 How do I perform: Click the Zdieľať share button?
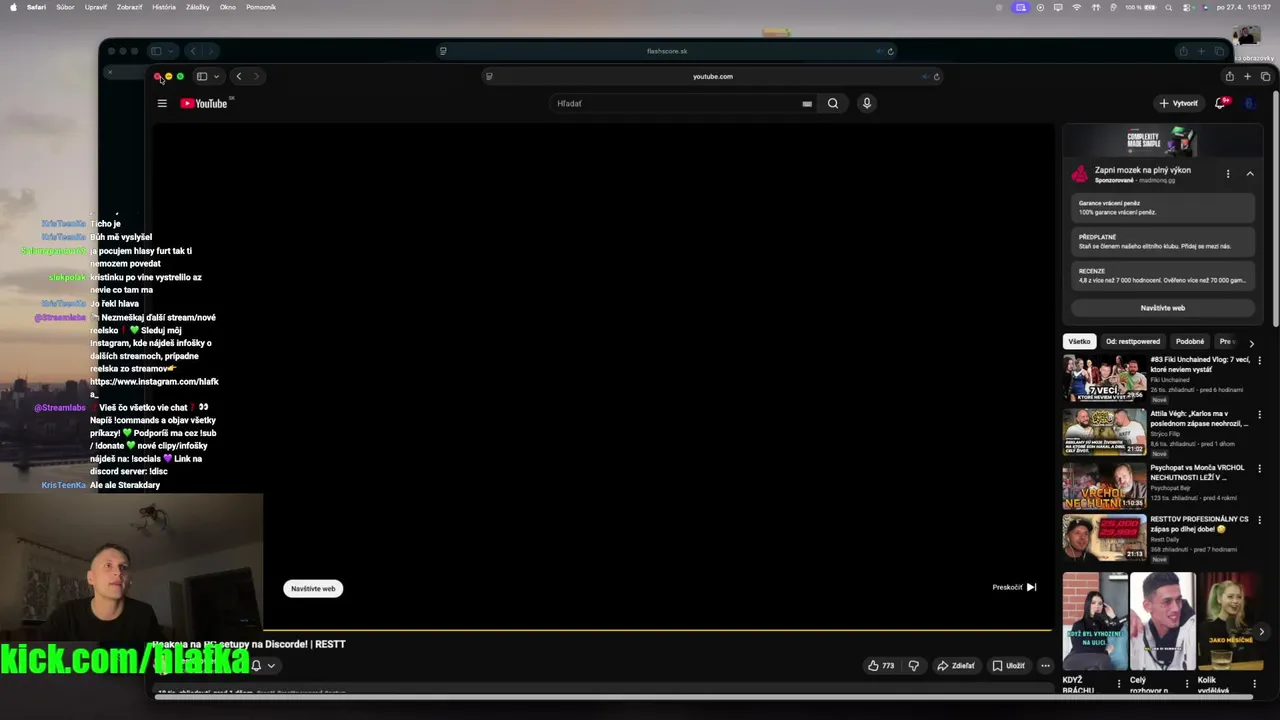click(955, 665)
